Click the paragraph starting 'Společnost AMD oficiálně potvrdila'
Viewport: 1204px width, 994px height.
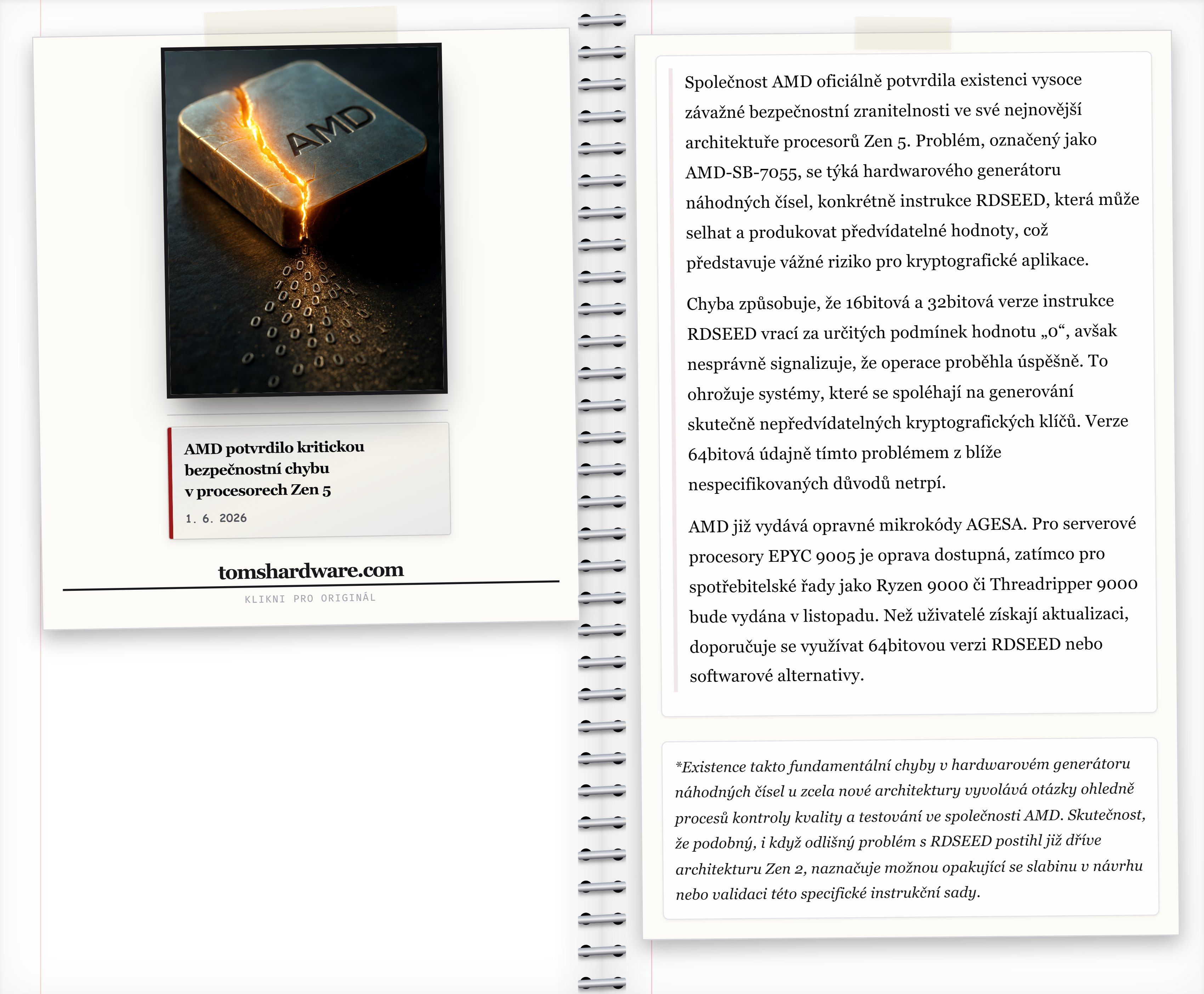point(912,171)
